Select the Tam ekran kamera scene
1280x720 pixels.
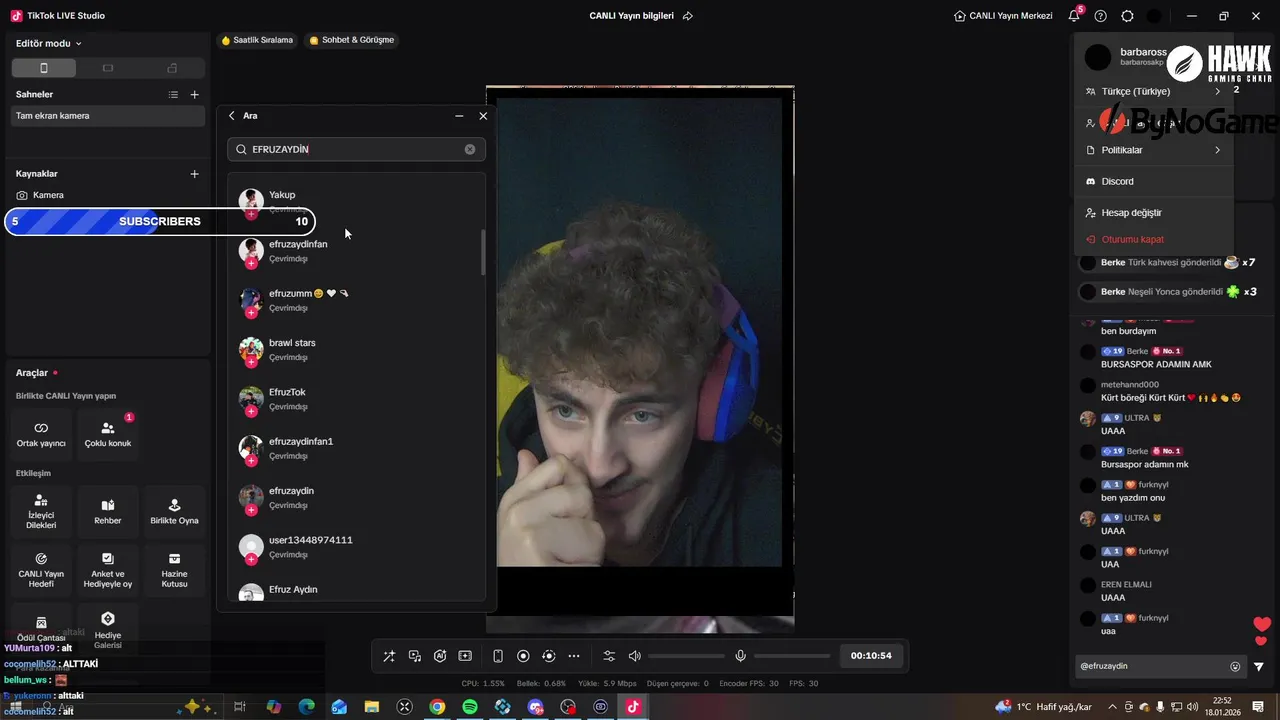coord(107,116)
